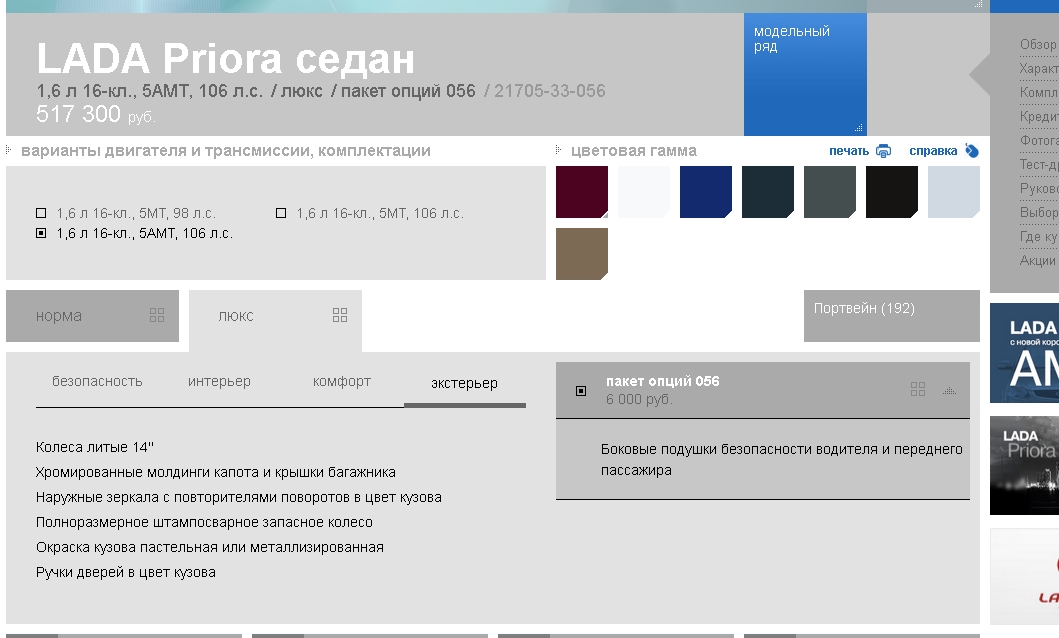Viewport: 1059px width, 638px height.
Task: Click Полноразмерное штампосварное запасное колесо line
Action: [x=204, y=522]
